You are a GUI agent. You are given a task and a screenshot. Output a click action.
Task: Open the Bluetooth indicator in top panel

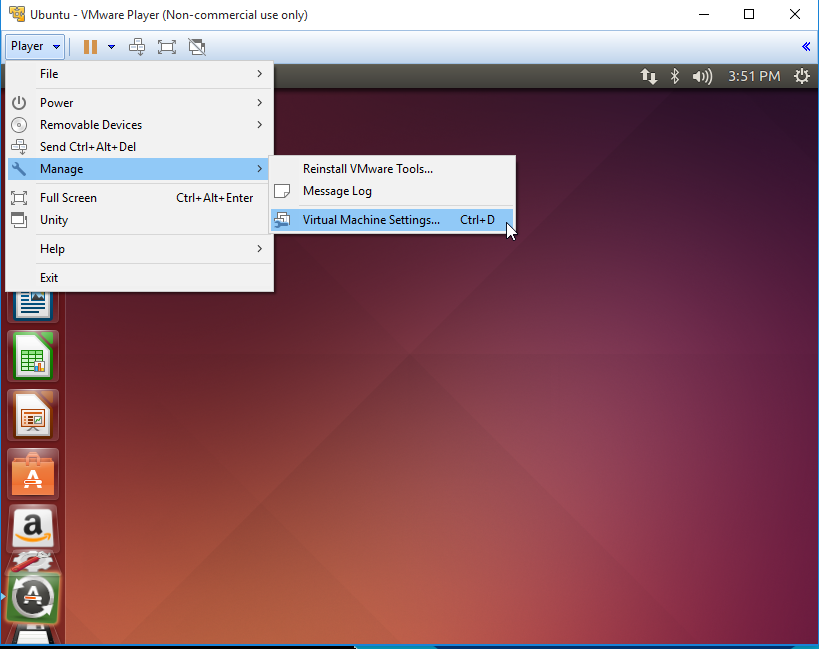click(675, 76)
